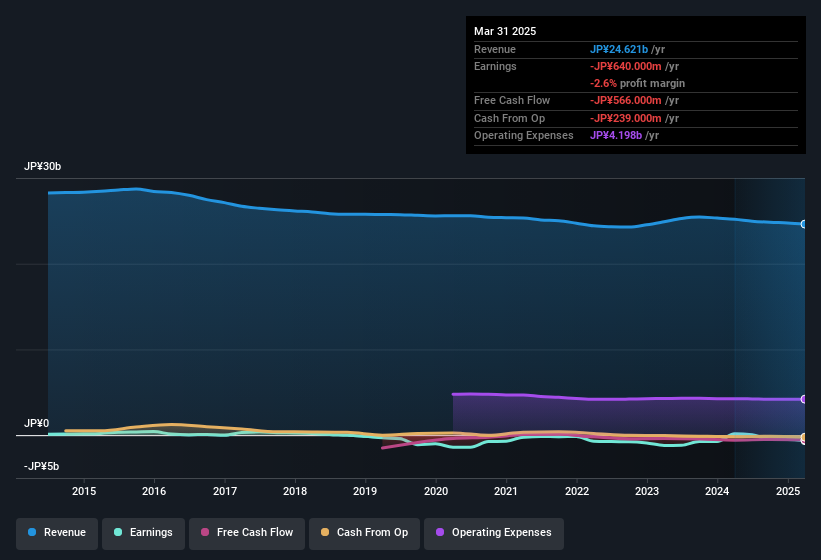The width and height of the screenshot is (821, 560).
Task: Click the JP¥30b y-axis label
Action: coord(42,166)
